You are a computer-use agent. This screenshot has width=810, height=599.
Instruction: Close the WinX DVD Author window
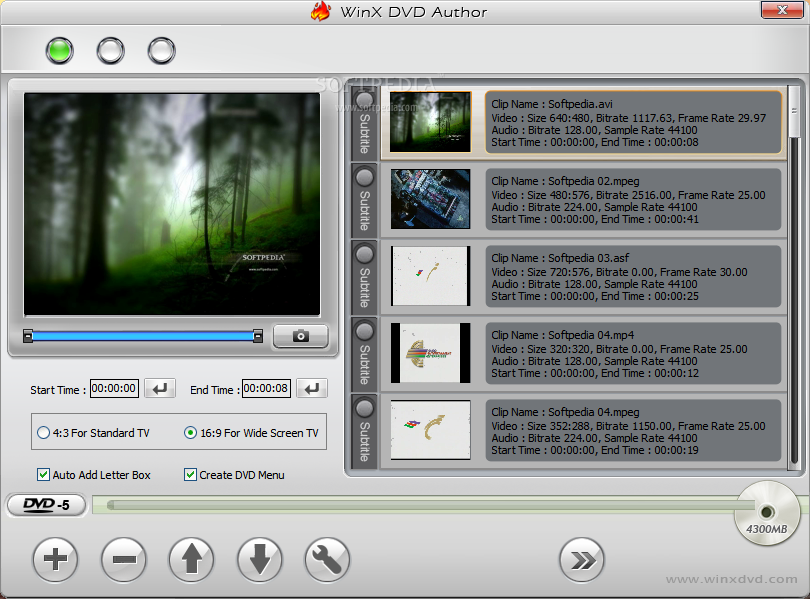pyautogui.click(x=782, y=10)
